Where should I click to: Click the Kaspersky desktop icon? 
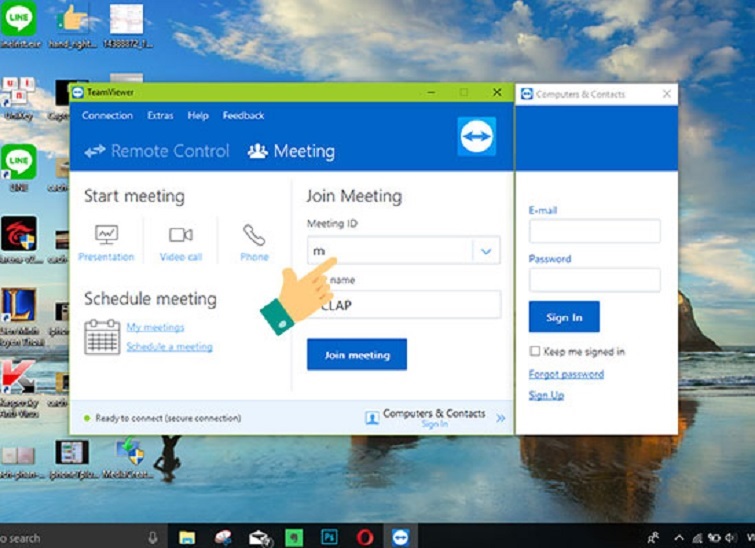pos(19,389)
